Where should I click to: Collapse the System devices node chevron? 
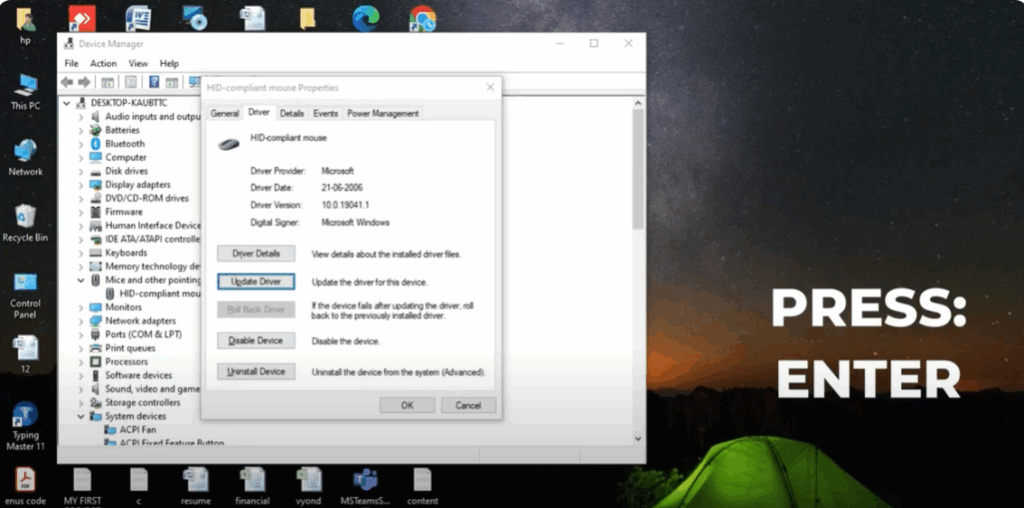coord(81,416)
